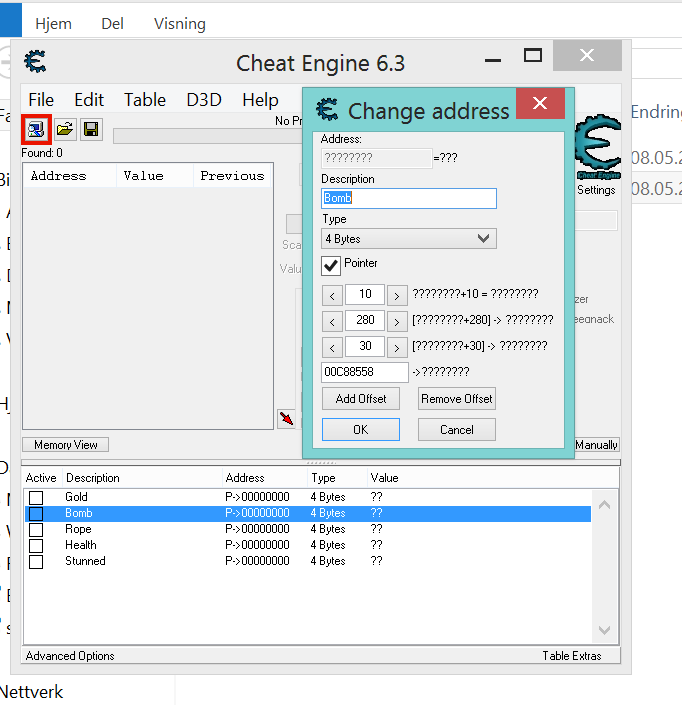Close the Change address dialog
Screen dimensions: 682x705
pos(540,103)
